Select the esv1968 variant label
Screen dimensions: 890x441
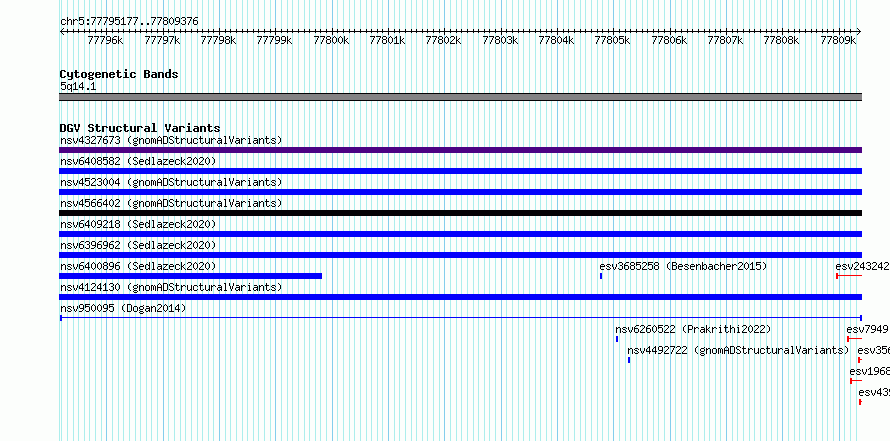pyautogui.click(x=870, y=371)
